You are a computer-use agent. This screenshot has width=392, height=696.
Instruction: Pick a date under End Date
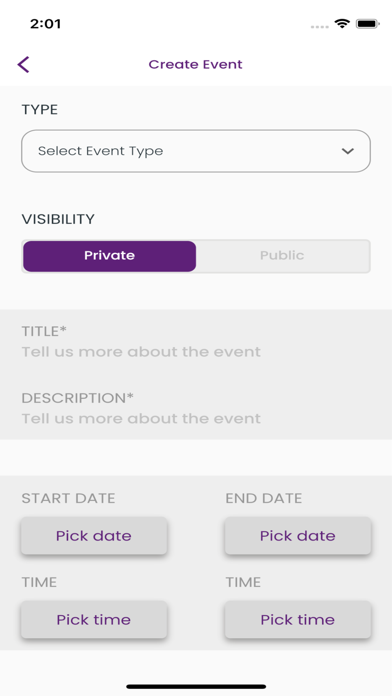pyautogui.click(x=298, y=536)
